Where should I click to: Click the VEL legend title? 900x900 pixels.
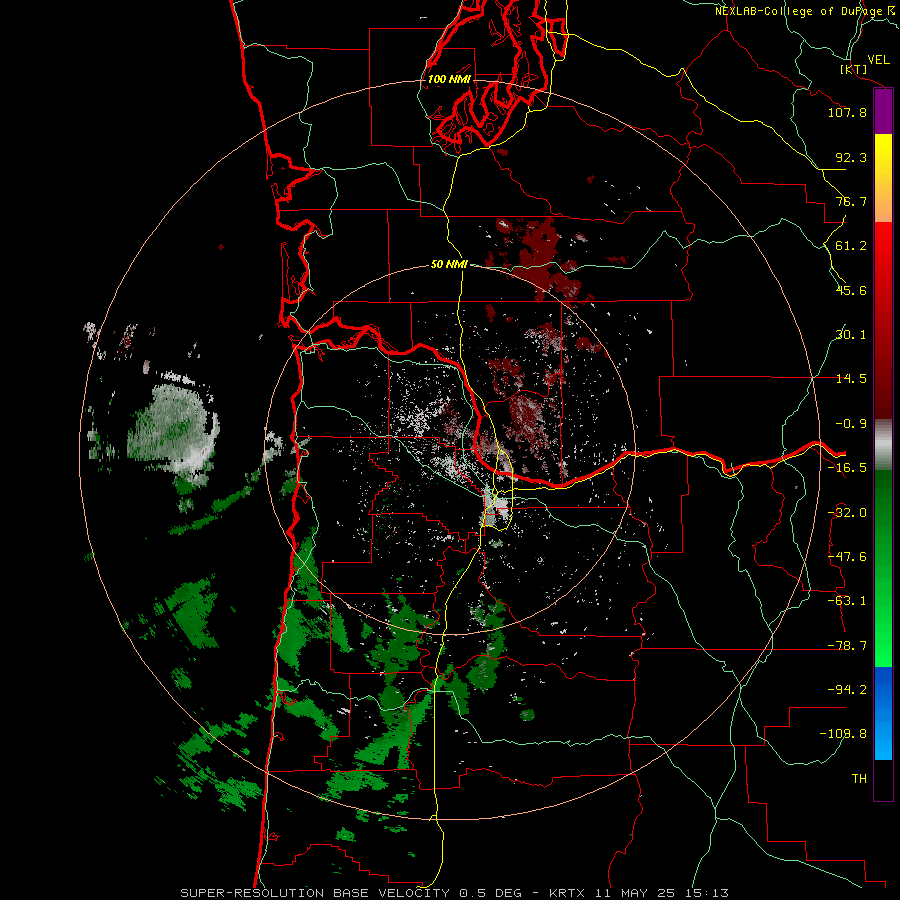pos(878,60)
